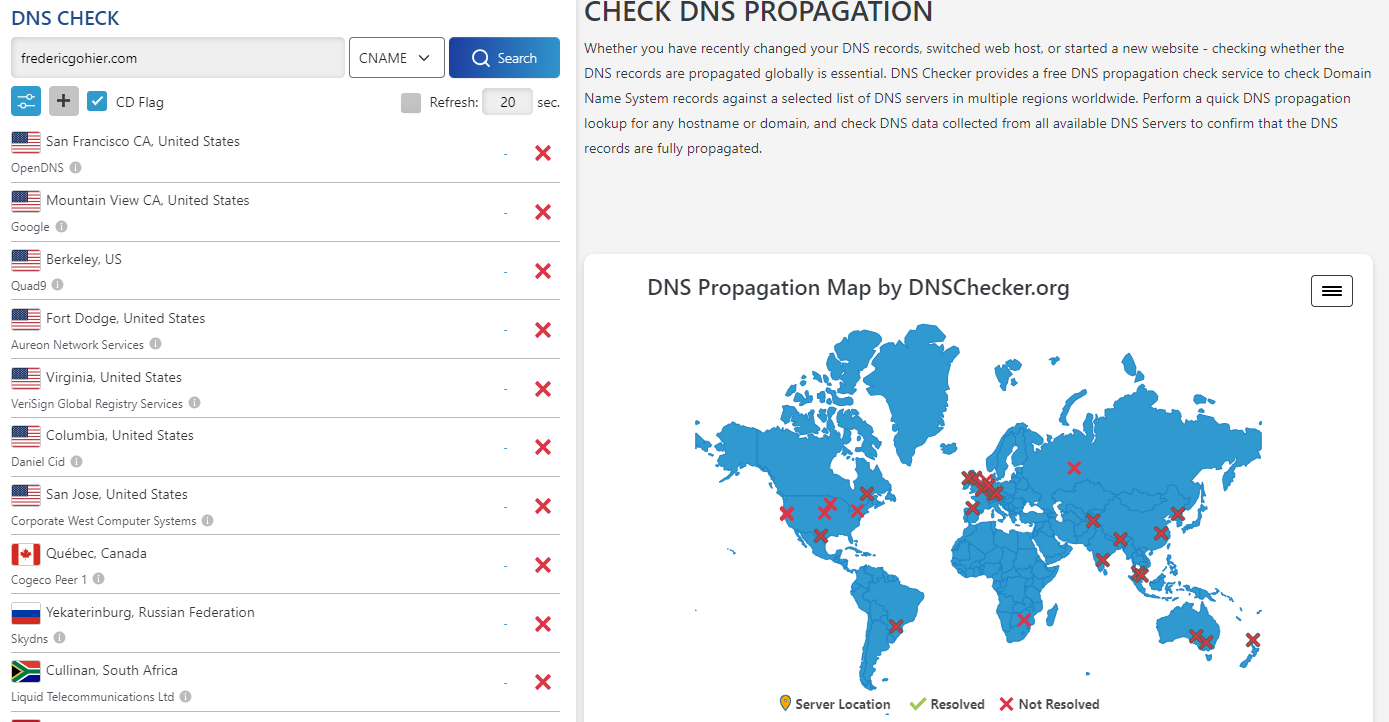Click the plus add-server icon
This screenshot has height=722, width=1389.
(x=64, y=101)
